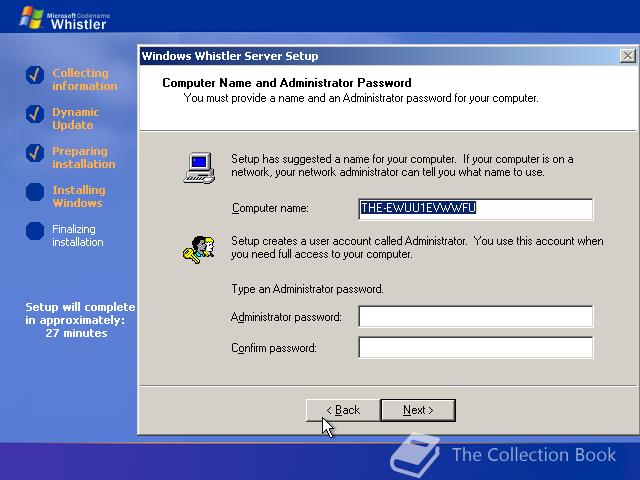The width and height of the screenshot is (640, 480).
Task: Click the "Dynamic Update" step text
Action: pyautogui.click(x=76, y=118)
